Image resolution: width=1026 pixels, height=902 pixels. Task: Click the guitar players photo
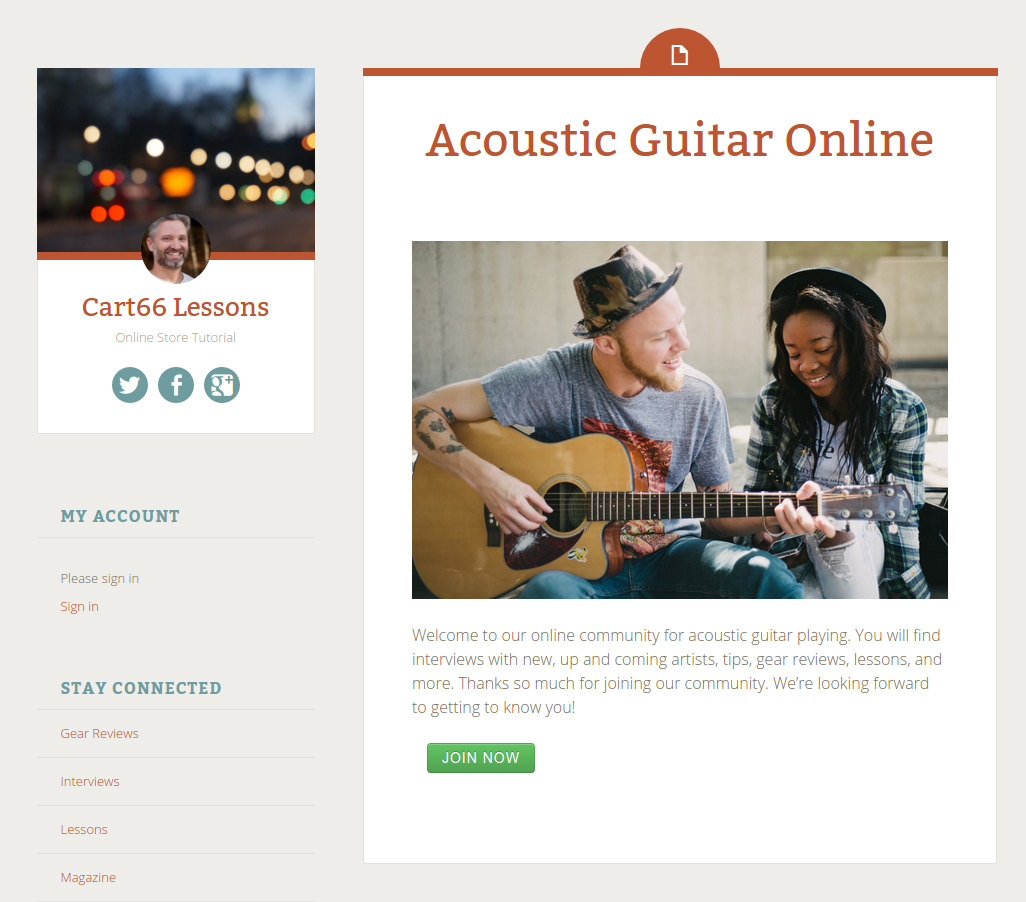pos(680,420)
